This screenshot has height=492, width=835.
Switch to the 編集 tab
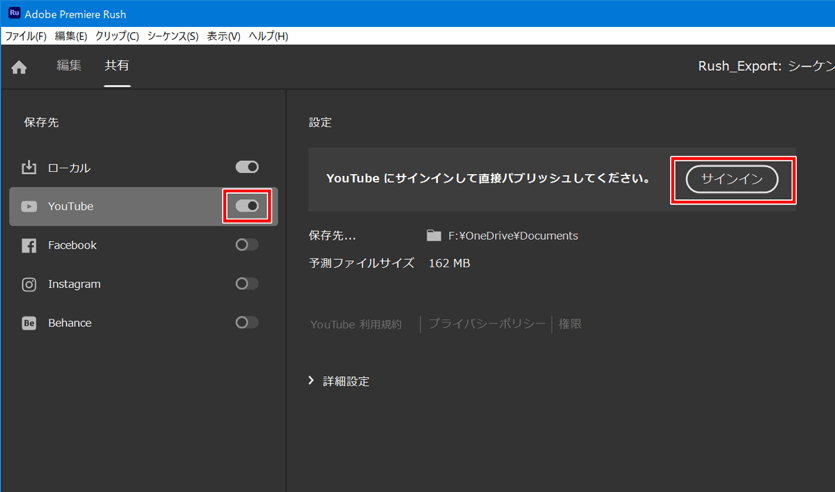pyautogui.click(x=69, y=65)
